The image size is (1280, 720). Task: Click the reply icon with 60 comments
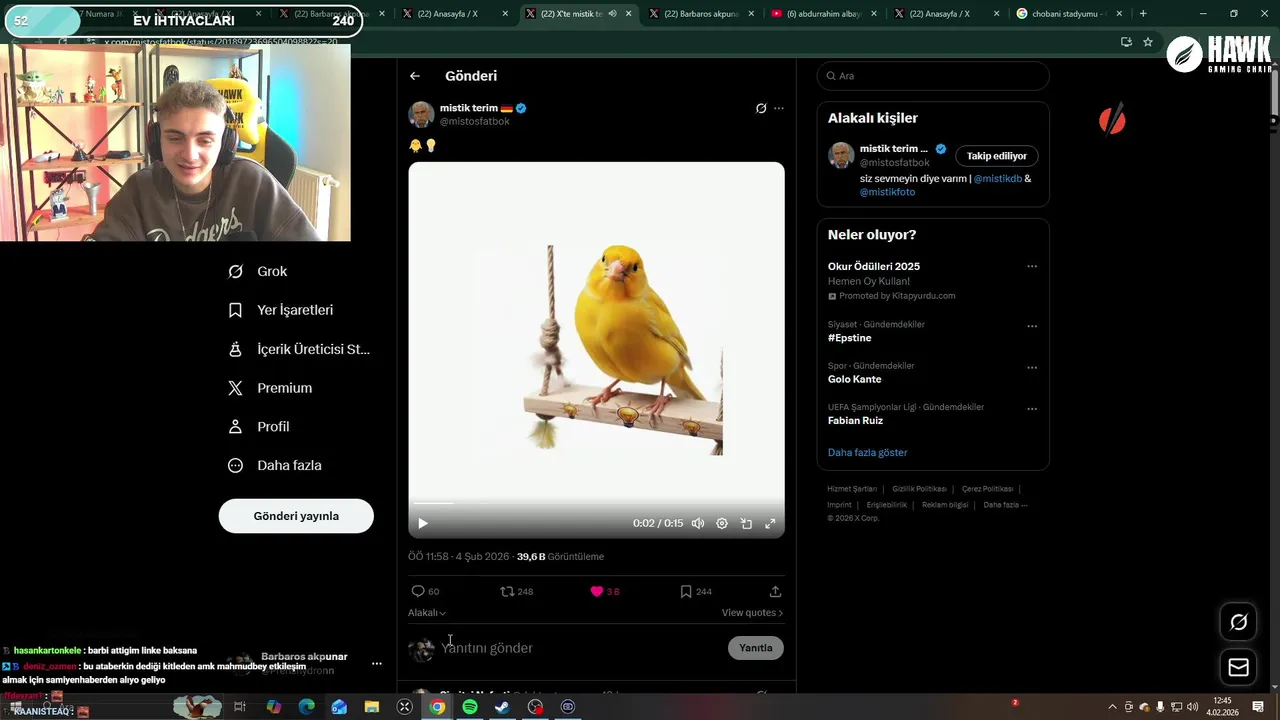tap(425, 591)
